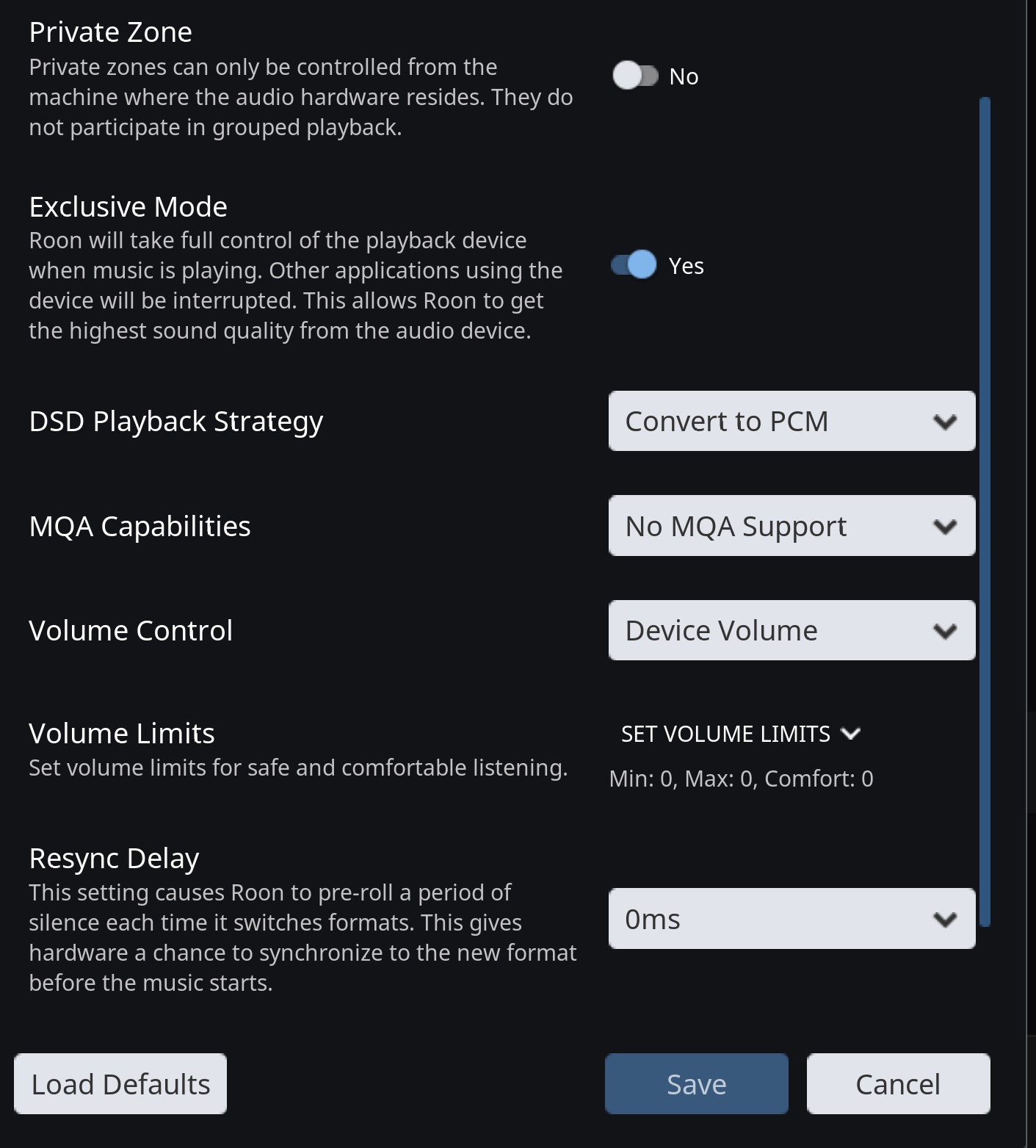
Task: Disable the Exclusive Mode switch
Action: (x=634, y=265)
